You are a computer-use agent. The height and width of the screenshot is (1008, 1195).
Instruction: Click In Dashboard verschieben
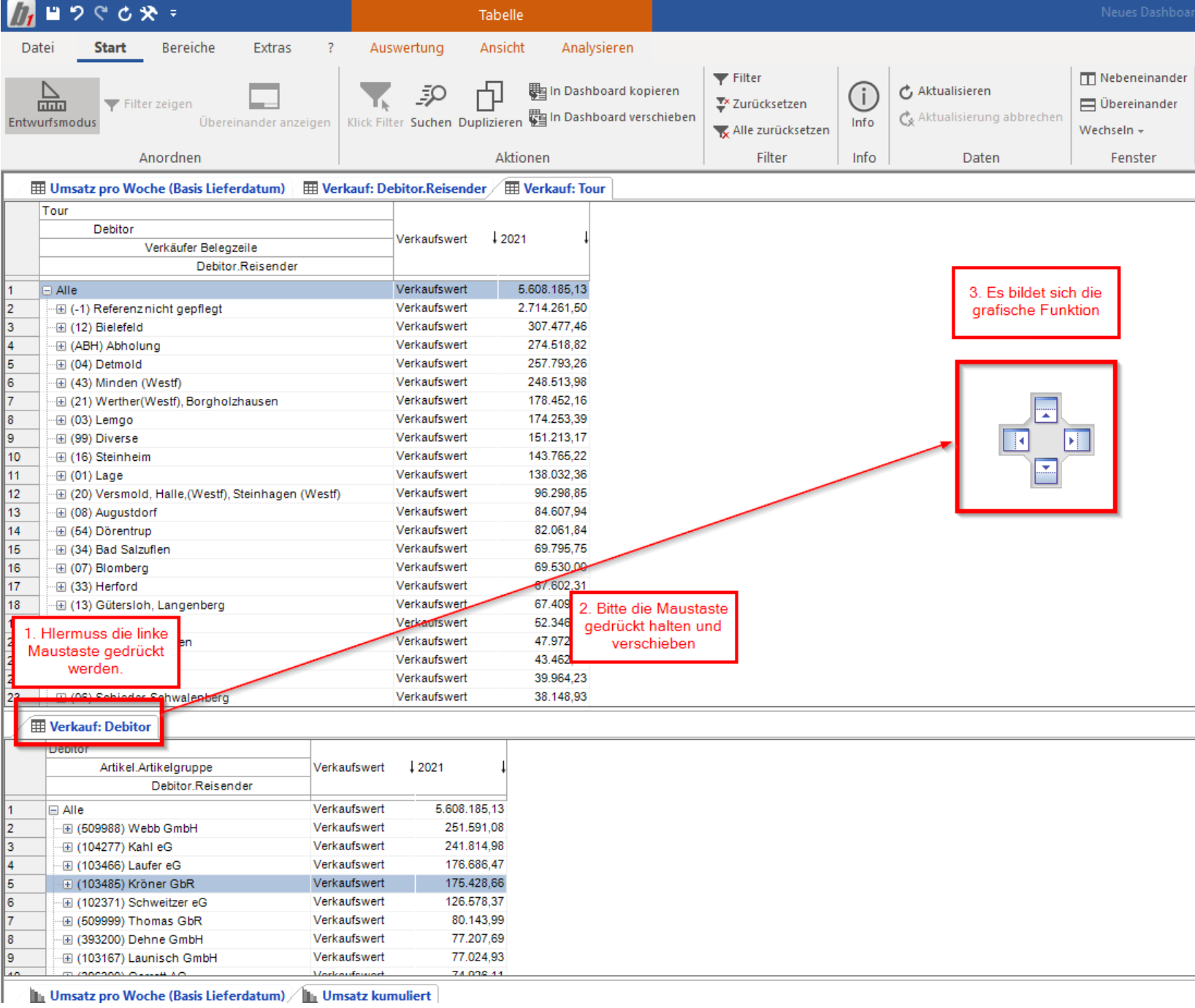coord(612,117)
